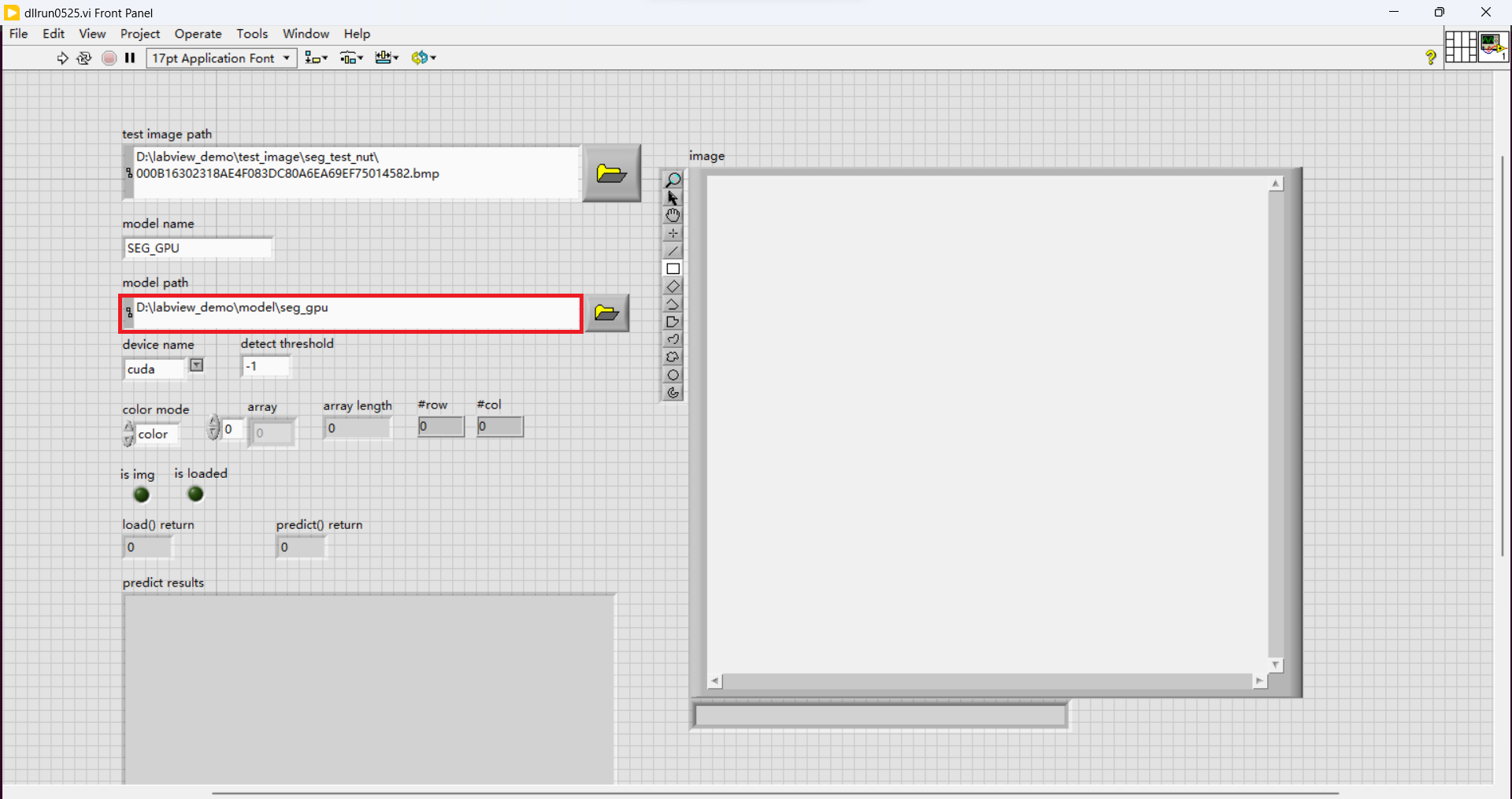This screenshot has width=1512, height=799.
Task: Click the array element value box
Action: 272,432
